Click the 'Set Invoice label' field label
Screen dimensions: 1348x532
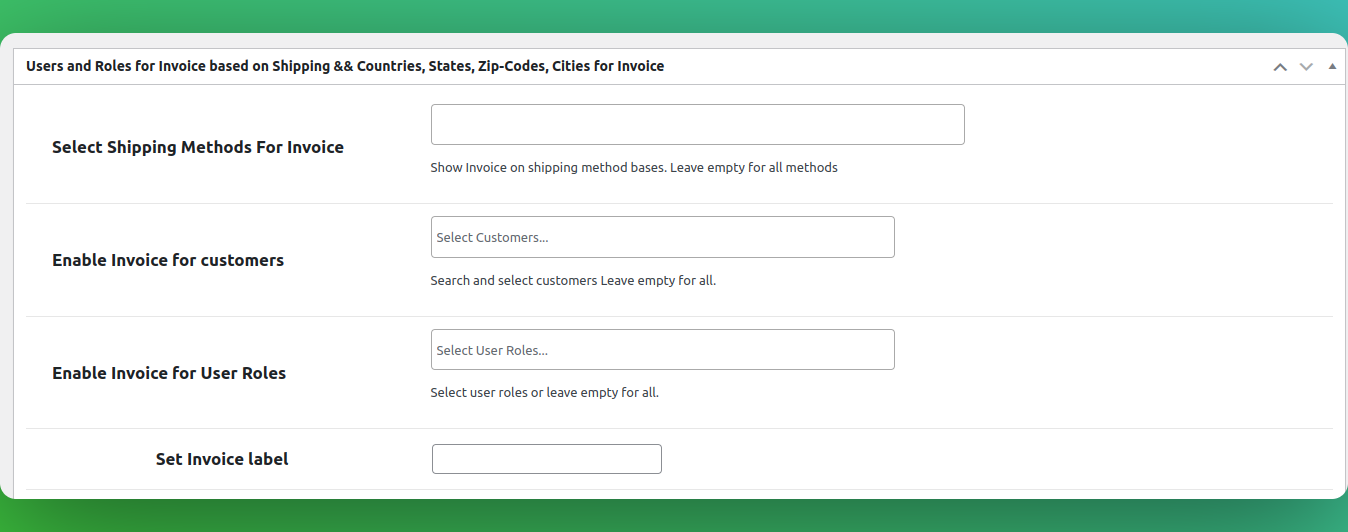coord(222,459)
